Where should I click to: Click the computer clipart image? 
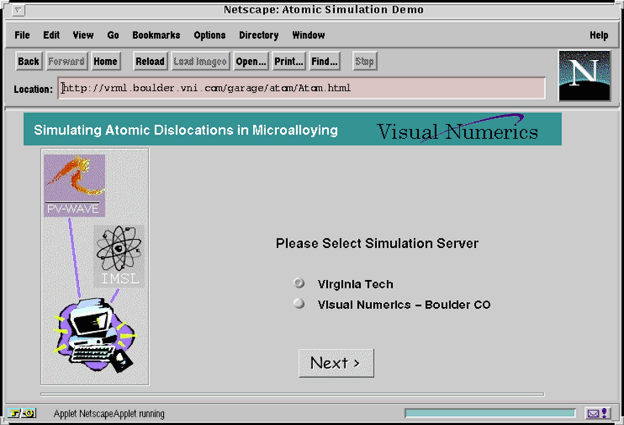pos(95,335)
